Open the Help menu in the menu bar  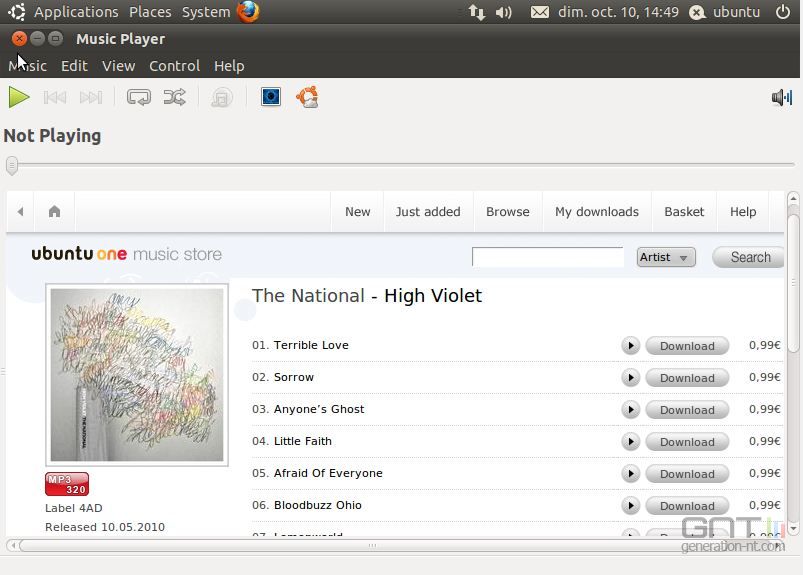pos(229,66)
